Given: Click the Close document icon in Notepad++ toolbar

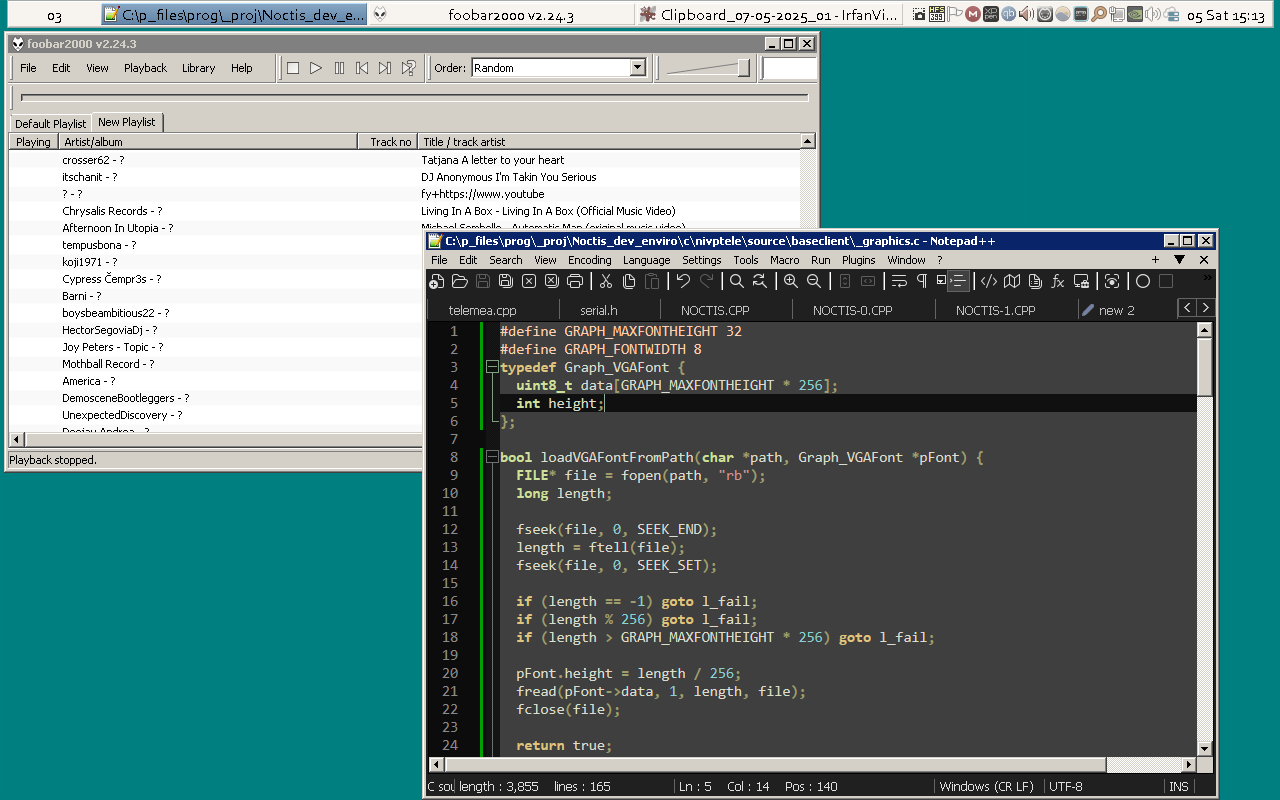Looking at the screenshot, I should pyautogui.click(x=529, y=282).
